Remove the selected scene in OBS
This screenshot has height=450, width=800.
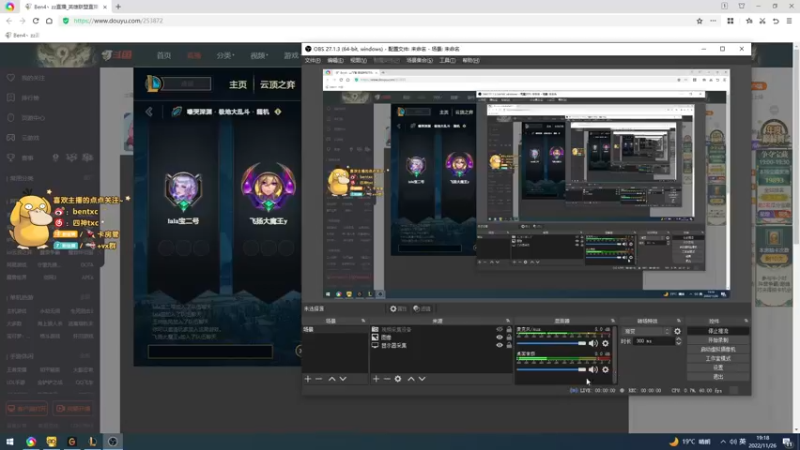[x=319, y=379]
